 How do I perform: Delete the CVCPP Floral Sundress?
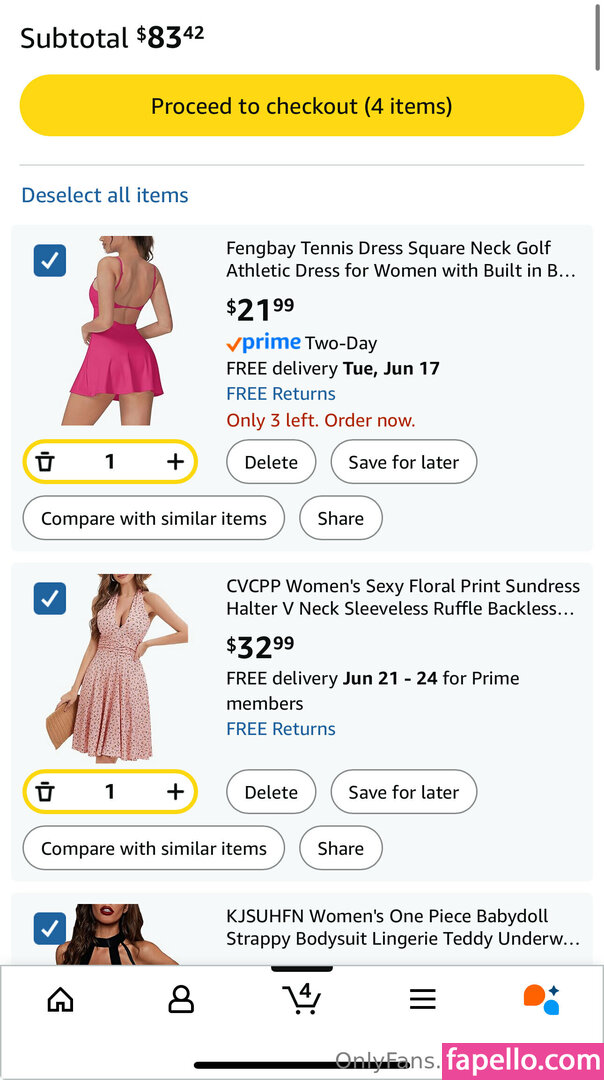(x=271, y=792)
